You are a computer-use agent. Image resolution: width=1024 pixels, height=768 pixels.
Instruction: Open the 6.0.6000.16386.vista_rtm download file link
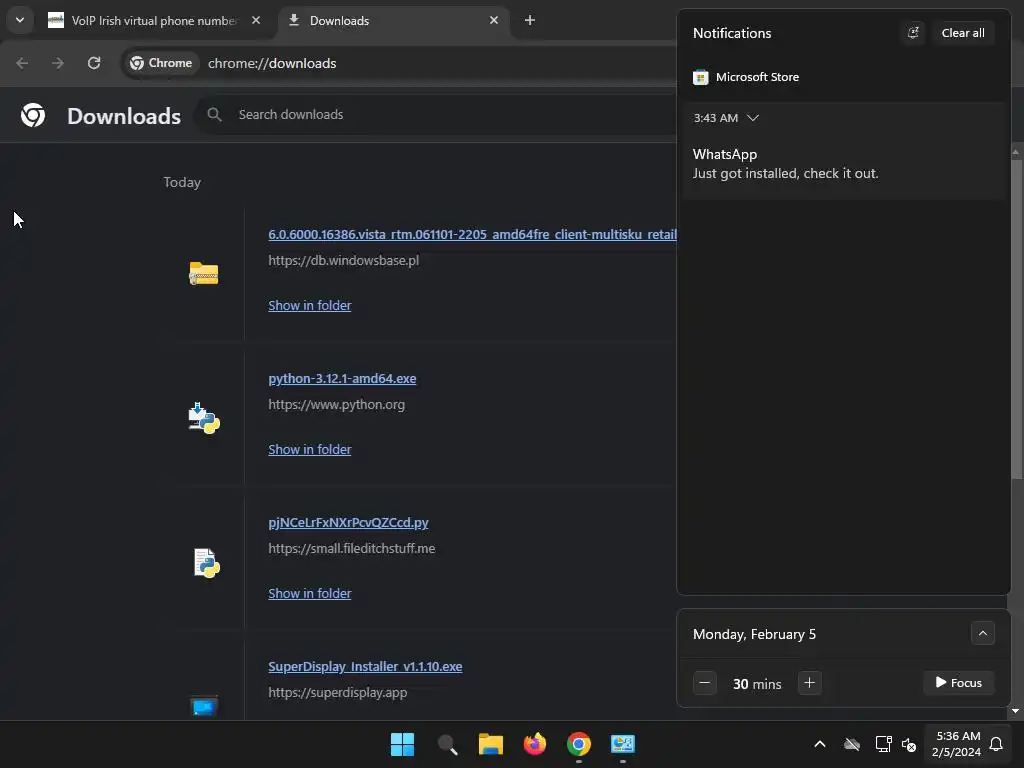[x=472, y=234]
